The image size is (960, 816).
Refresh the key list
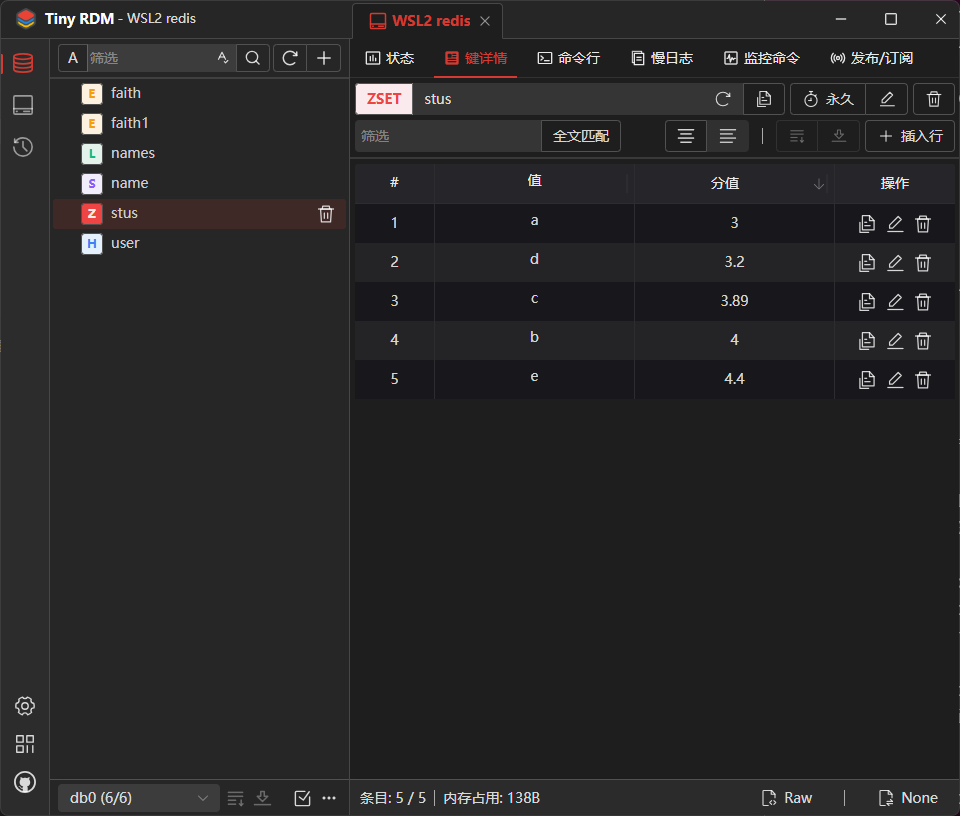pos(290,58)
